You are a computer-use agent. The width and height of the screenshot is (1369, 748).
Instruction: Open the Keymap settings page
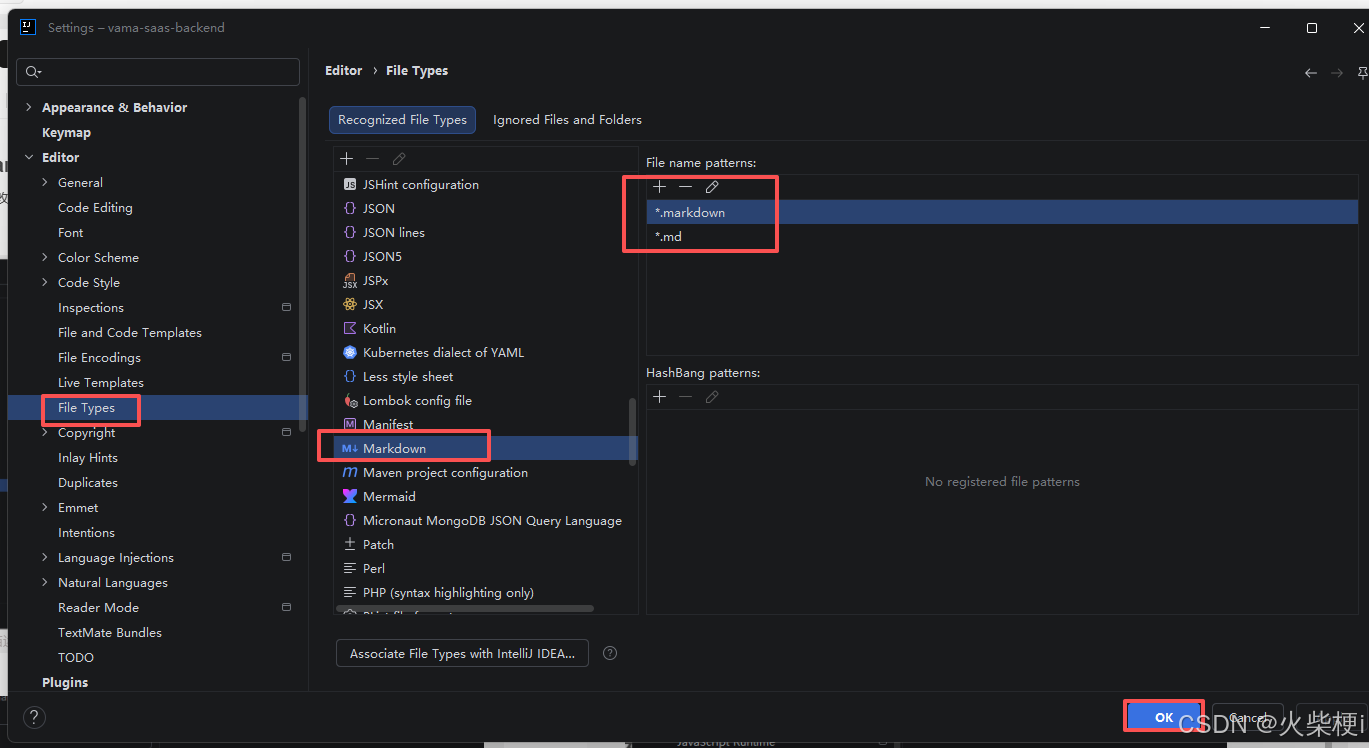point(66,133)
